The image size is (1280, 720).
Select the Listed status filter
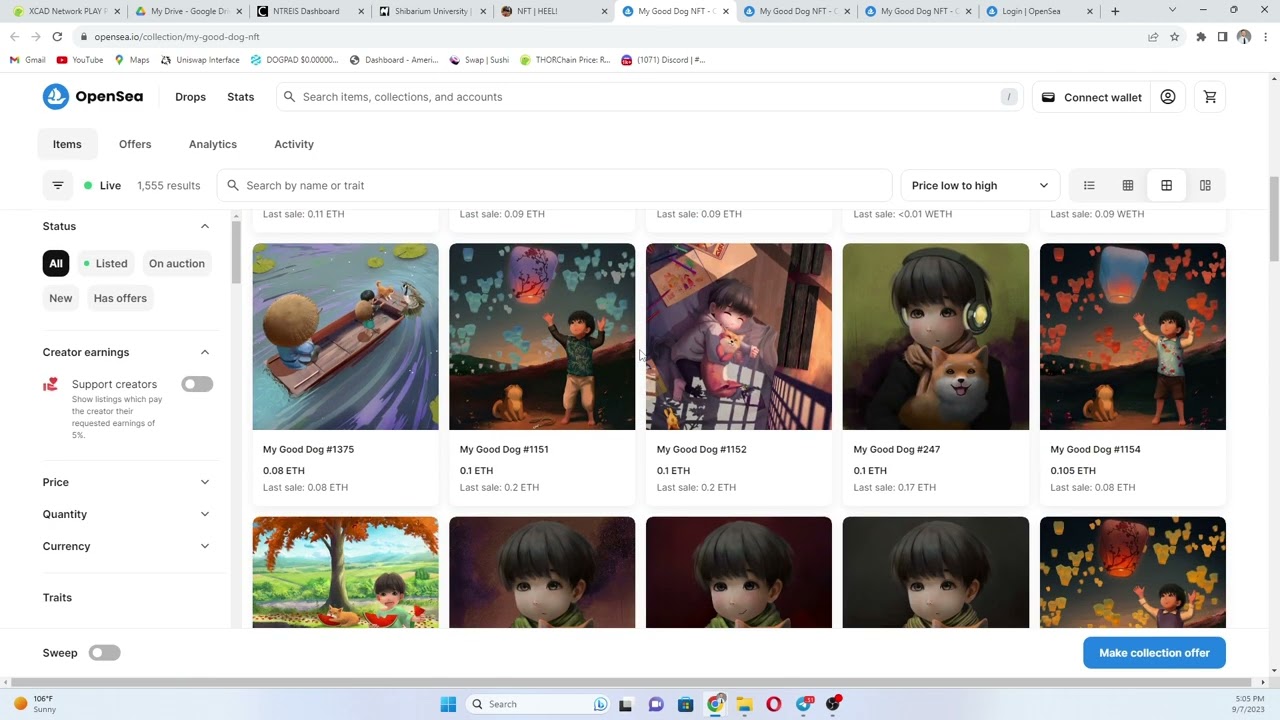(105, 264)
